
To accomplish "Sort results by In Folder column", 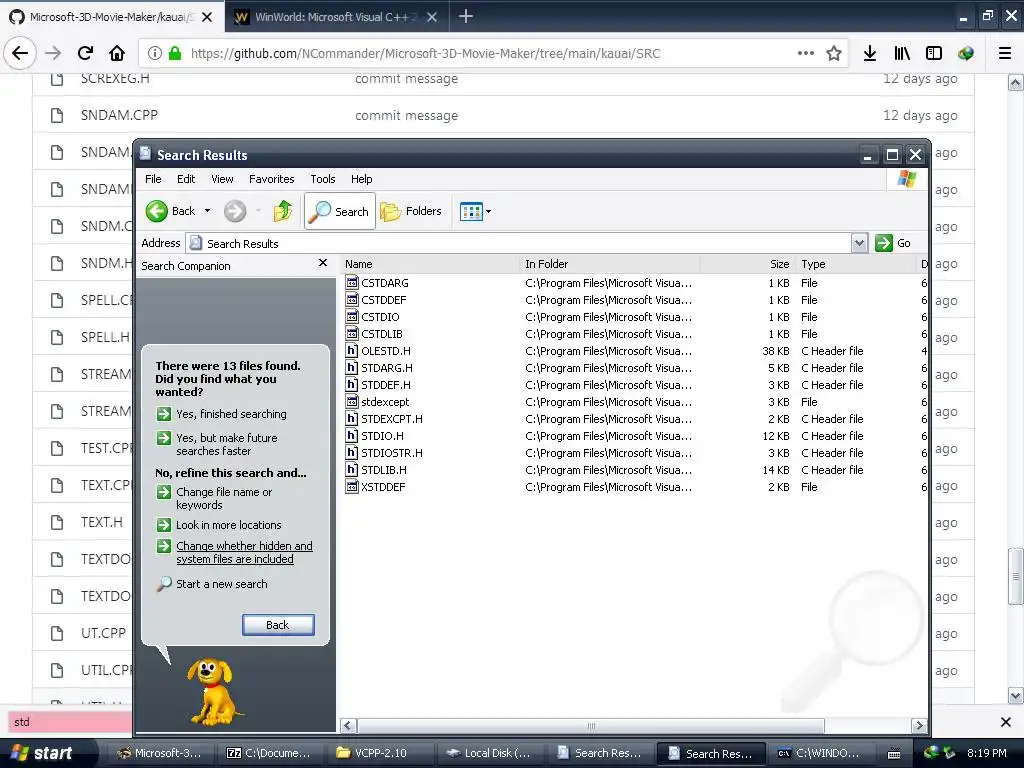I will tap(609, 264).
